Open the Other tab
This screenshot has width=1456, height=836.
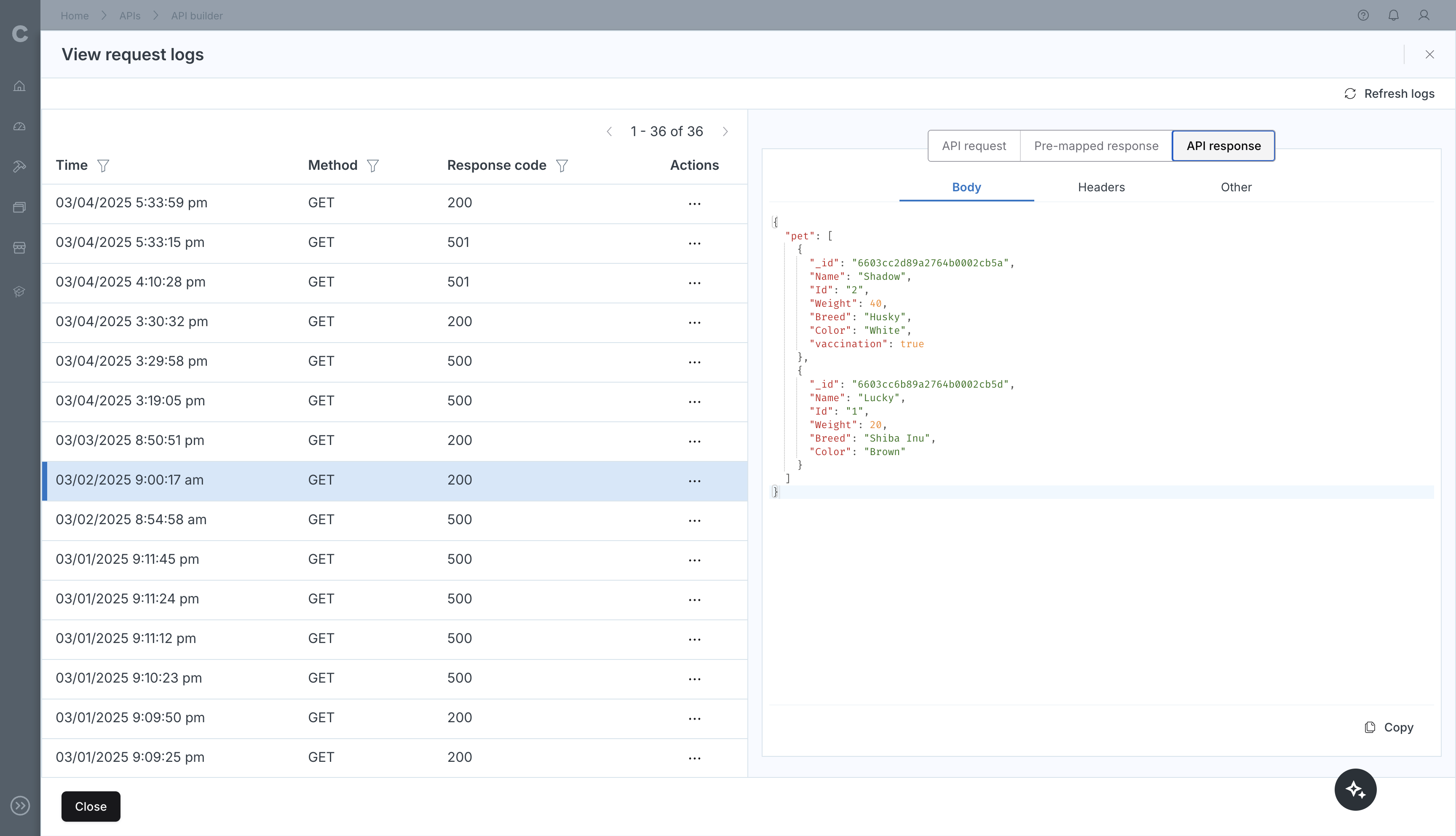pos(1236,187)
